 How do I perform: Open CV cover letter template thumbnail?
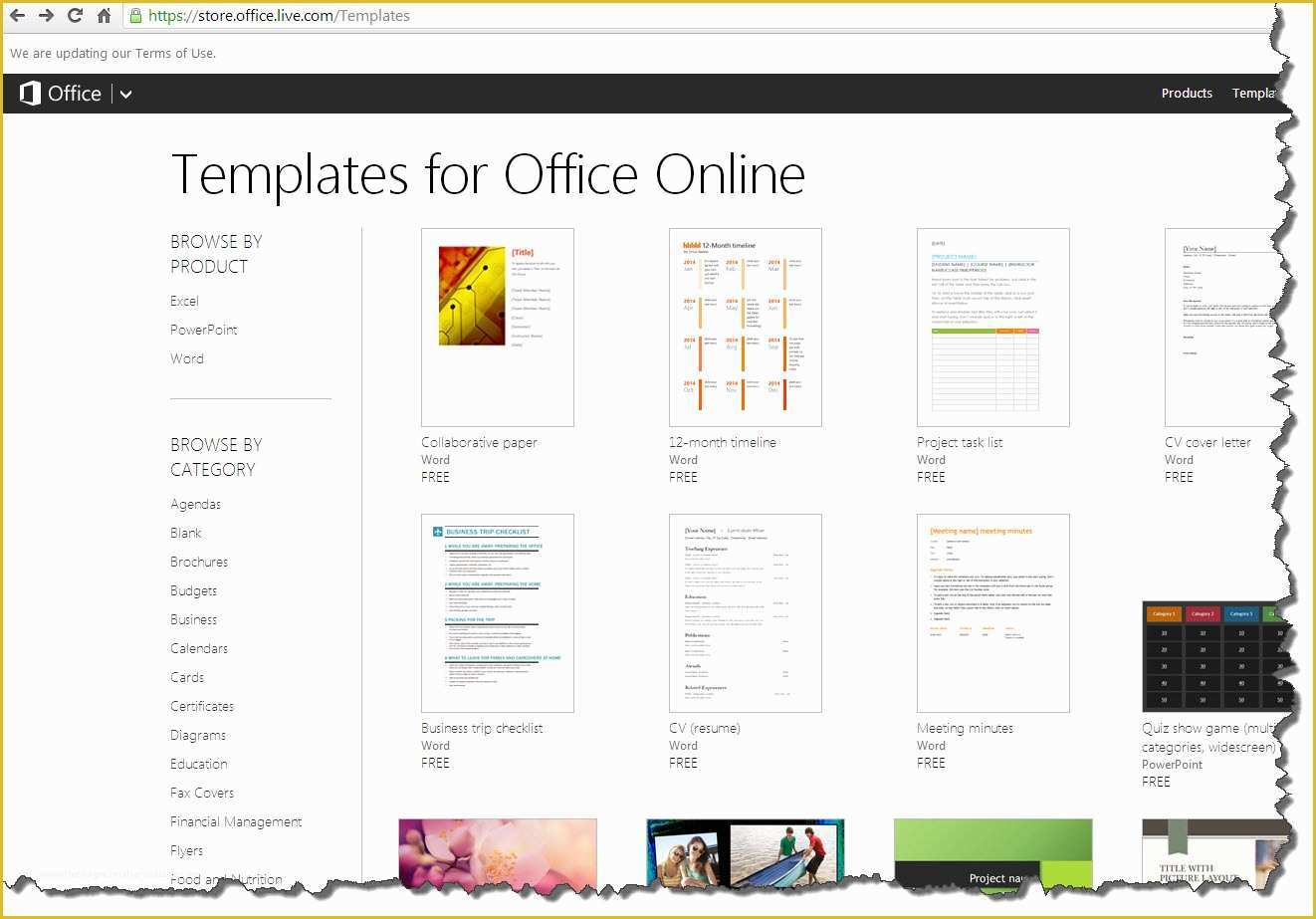[1222, 328]
